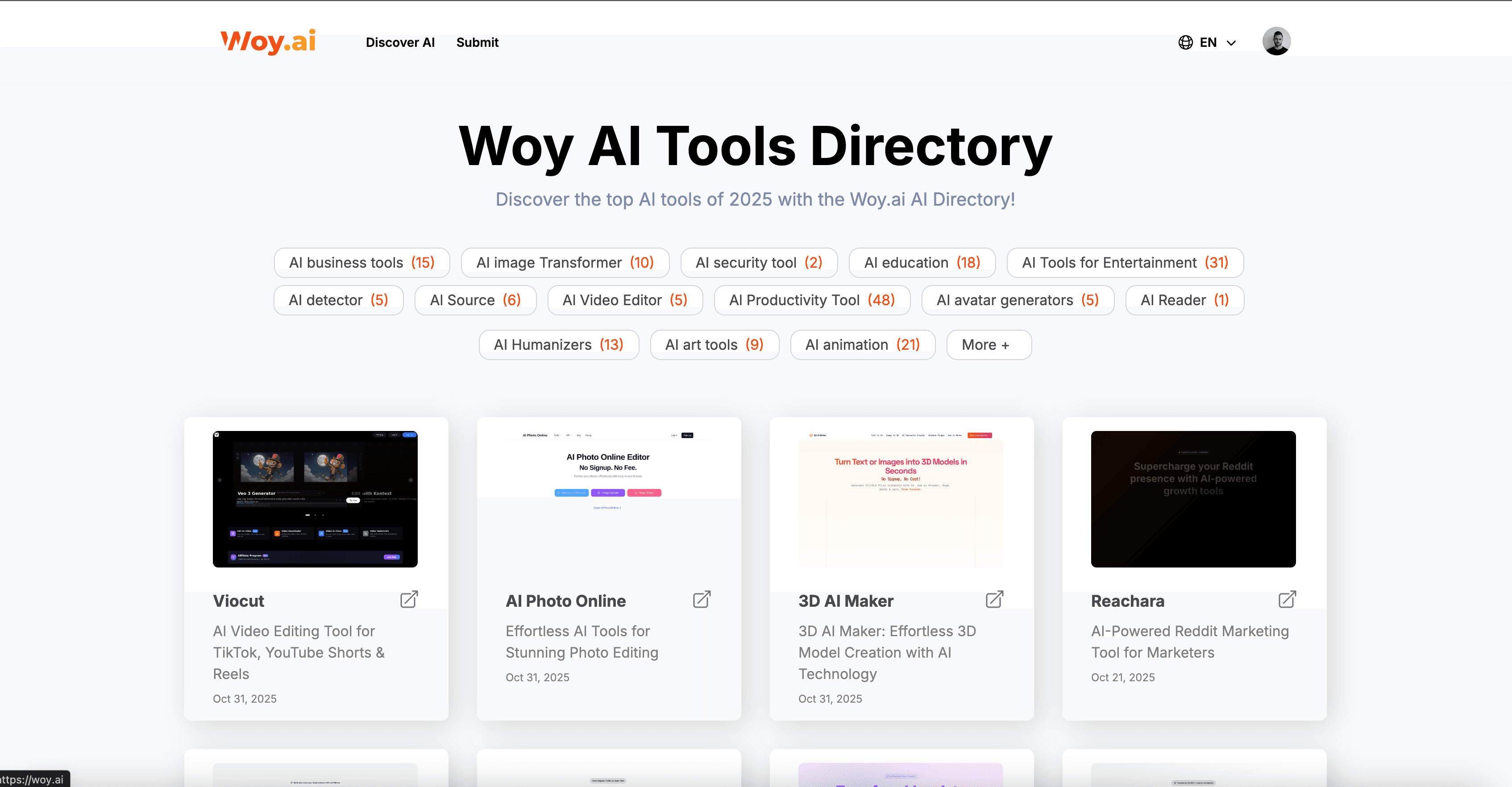Open the Viocut preview thumbnail
Screen dimensions: 1512x787
pos(315,499)
